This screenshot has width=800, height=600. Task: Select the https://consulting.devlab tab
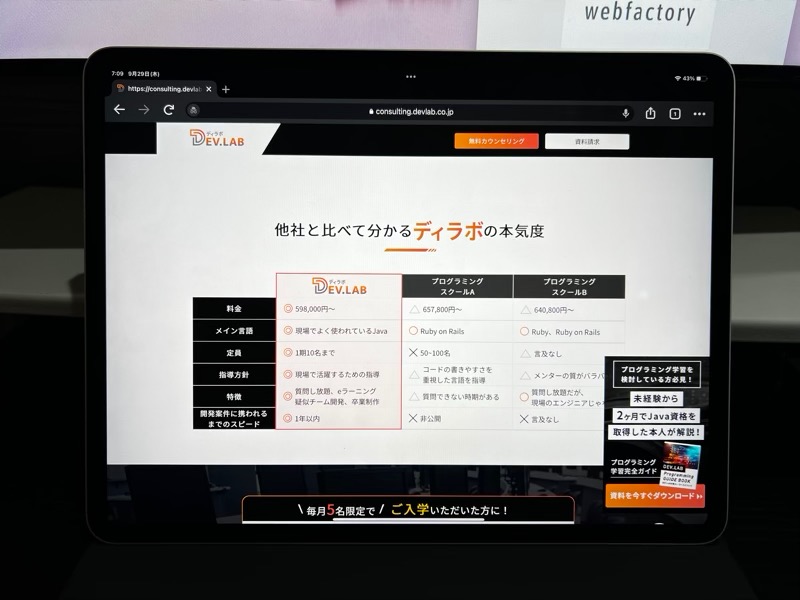click(x=160, y=89)
